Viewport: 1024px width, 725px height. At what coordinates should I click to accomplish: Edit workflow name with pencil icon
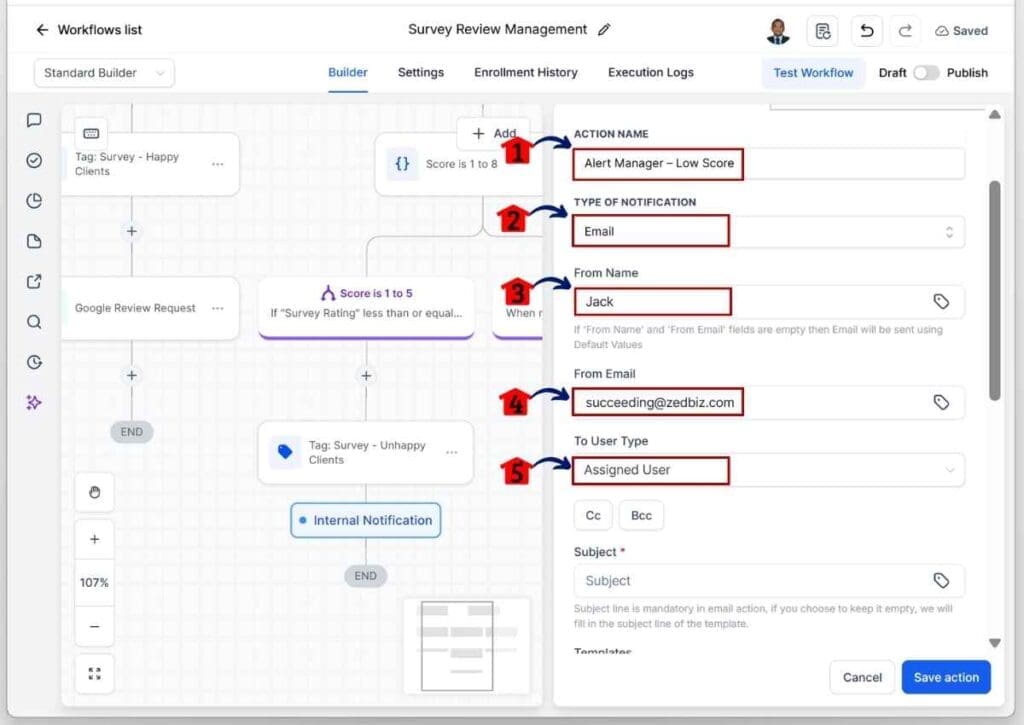pos(604,29)
